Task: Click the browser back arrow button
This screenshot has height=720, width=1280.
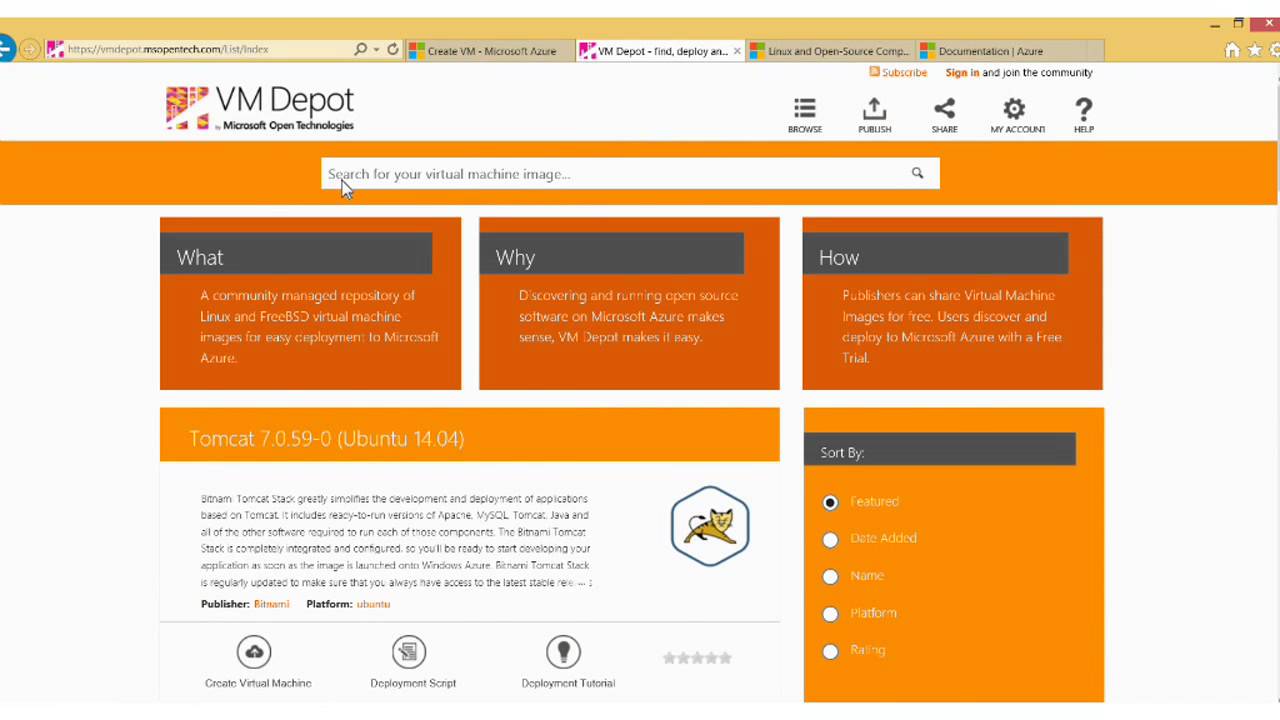Action: pos(6,49)
